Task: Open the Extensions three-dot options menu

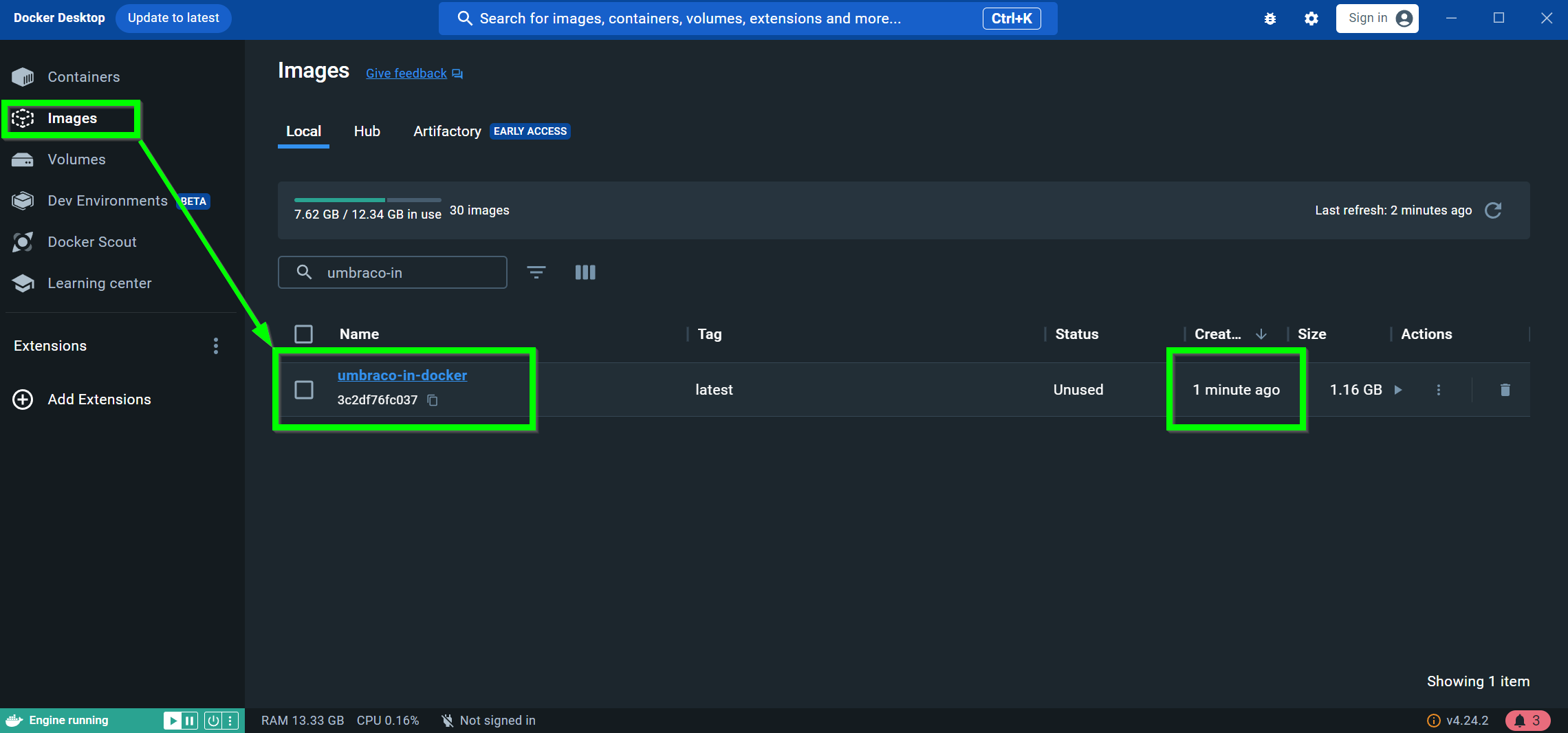Action: 216,346
